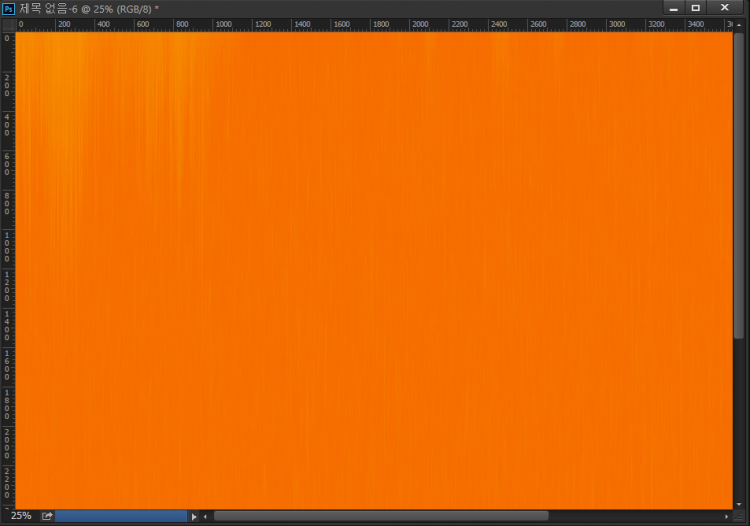Click the document title text in title bar
This screenshot has height=526, width=750.
tap(89, 9)
